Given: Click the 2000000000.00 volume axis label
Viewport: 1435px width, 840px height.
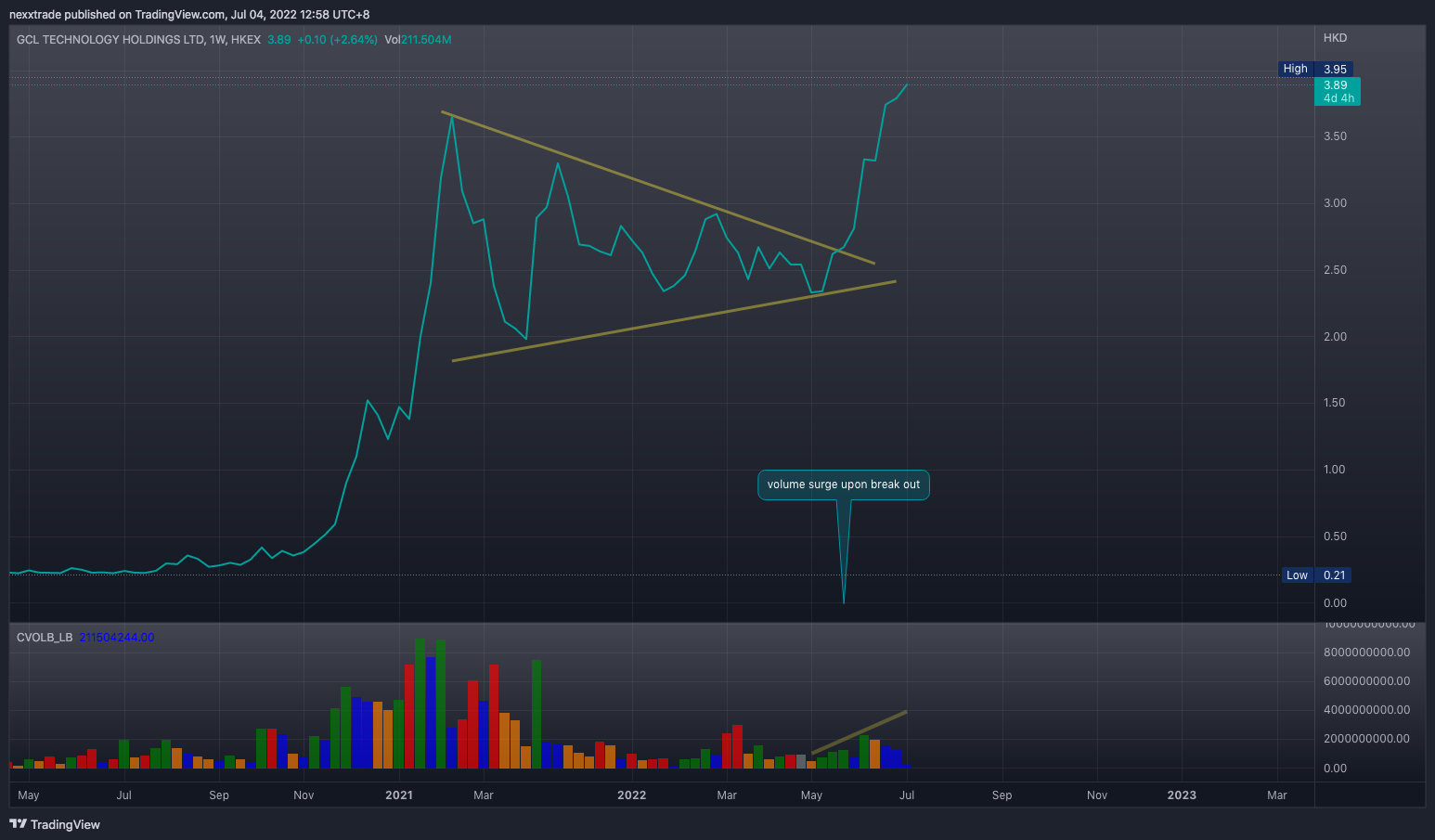Looking at the screenshot, I should (x=1366, y=739).
